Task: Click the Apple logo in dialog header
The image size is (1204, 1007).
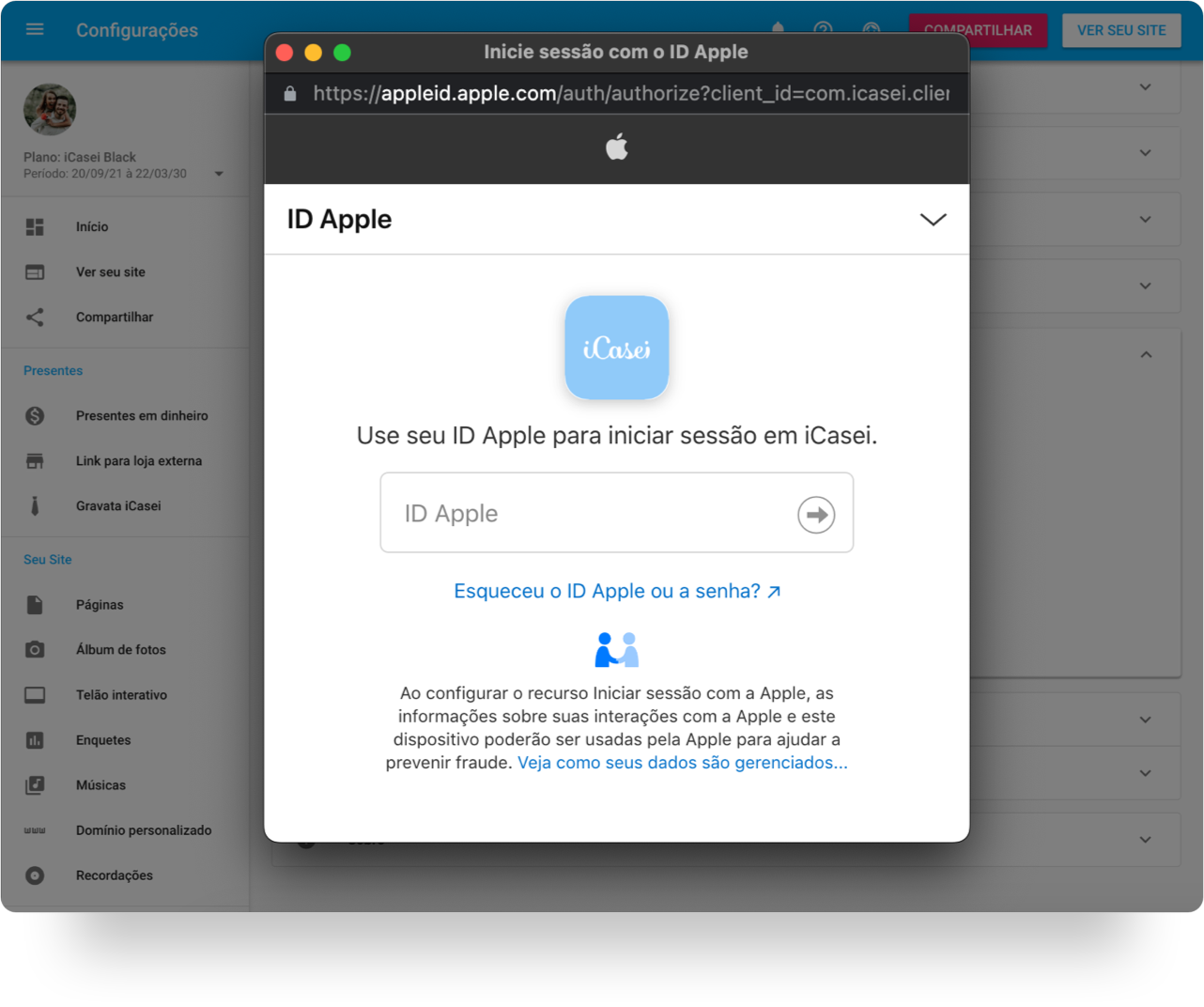Action: (x=617, y=147)
